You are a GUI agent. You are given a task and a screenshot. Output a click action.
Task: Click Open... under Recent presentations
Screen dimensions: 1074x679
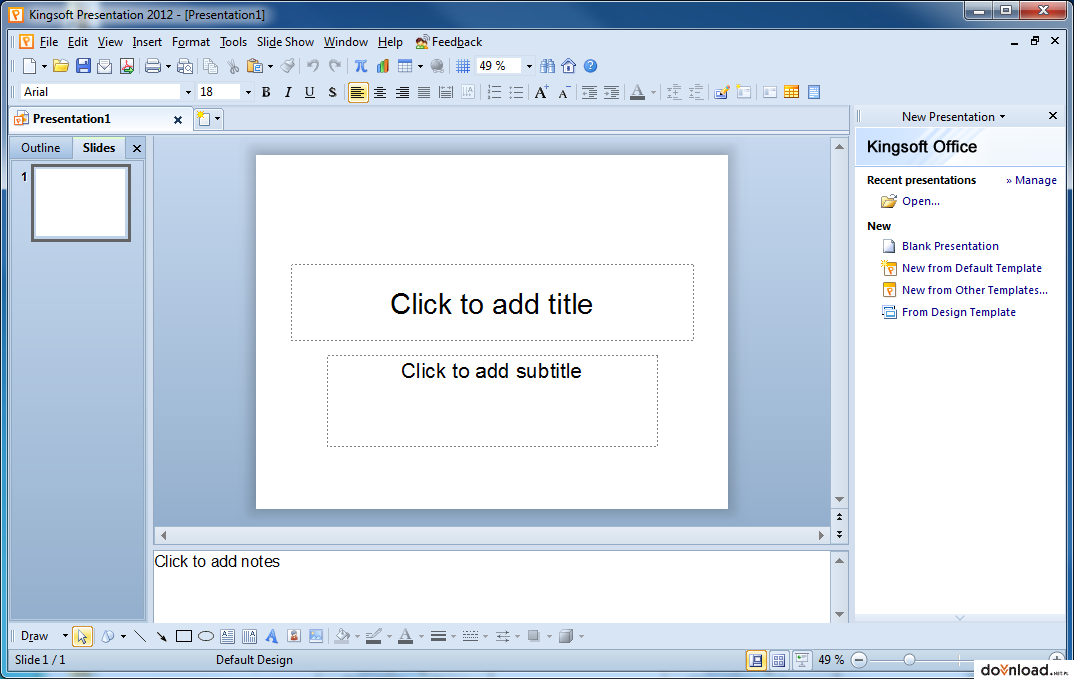click(x=921, y=201)
